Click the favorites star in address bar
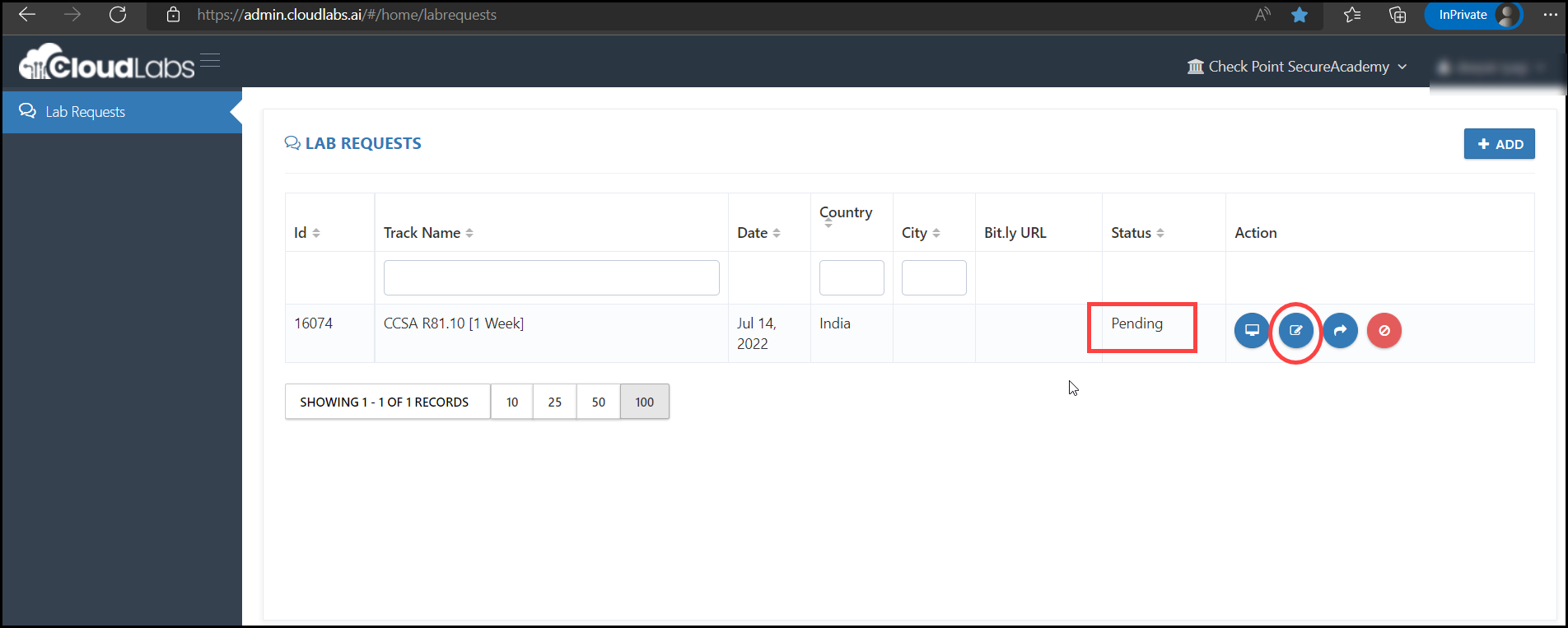 tap(1300, 15)
